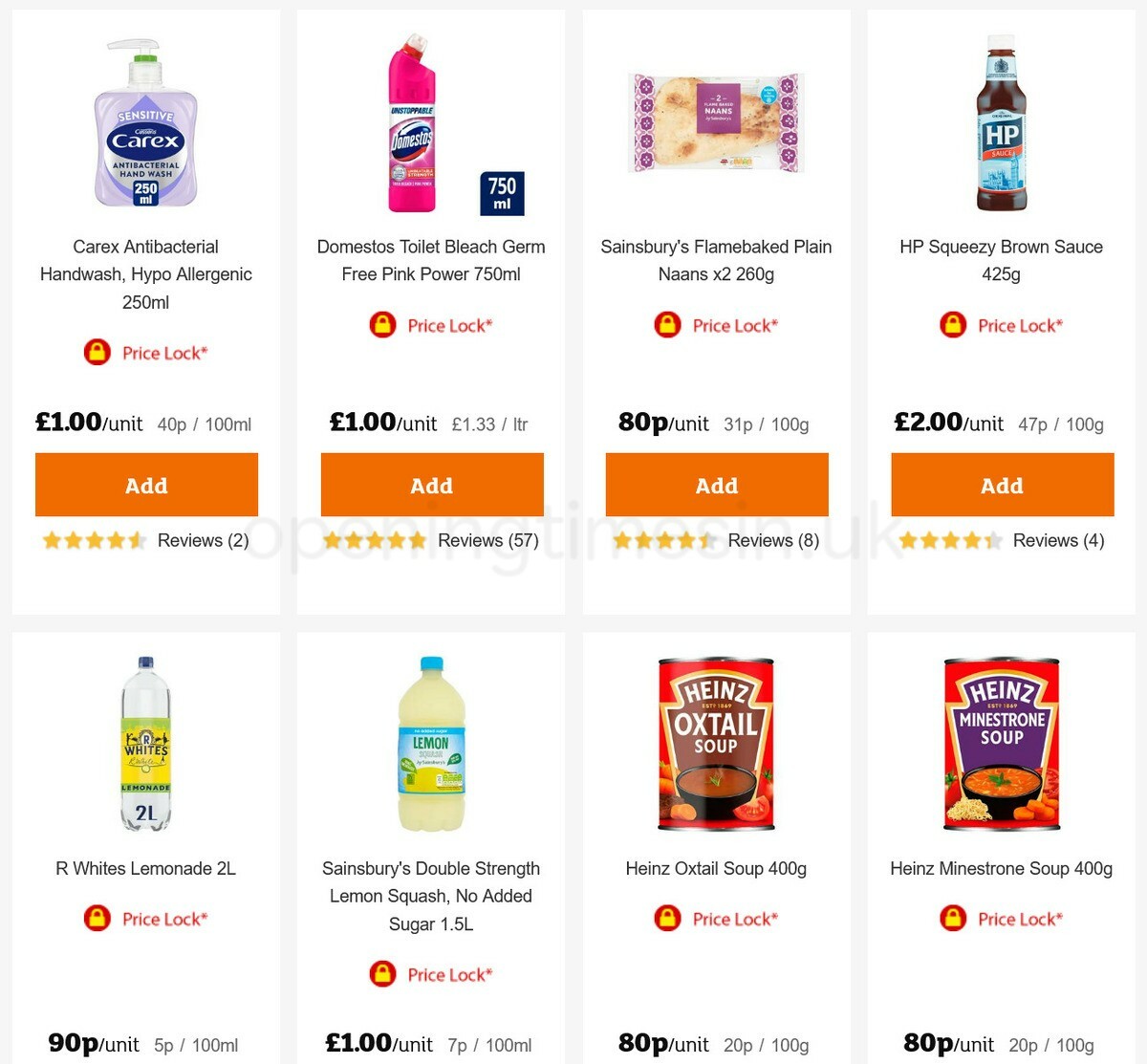Click the Price Lock icon under Heinz Minestrone Soup
This screenshot has width=1147, height=1064.
[x=952, y=919]
